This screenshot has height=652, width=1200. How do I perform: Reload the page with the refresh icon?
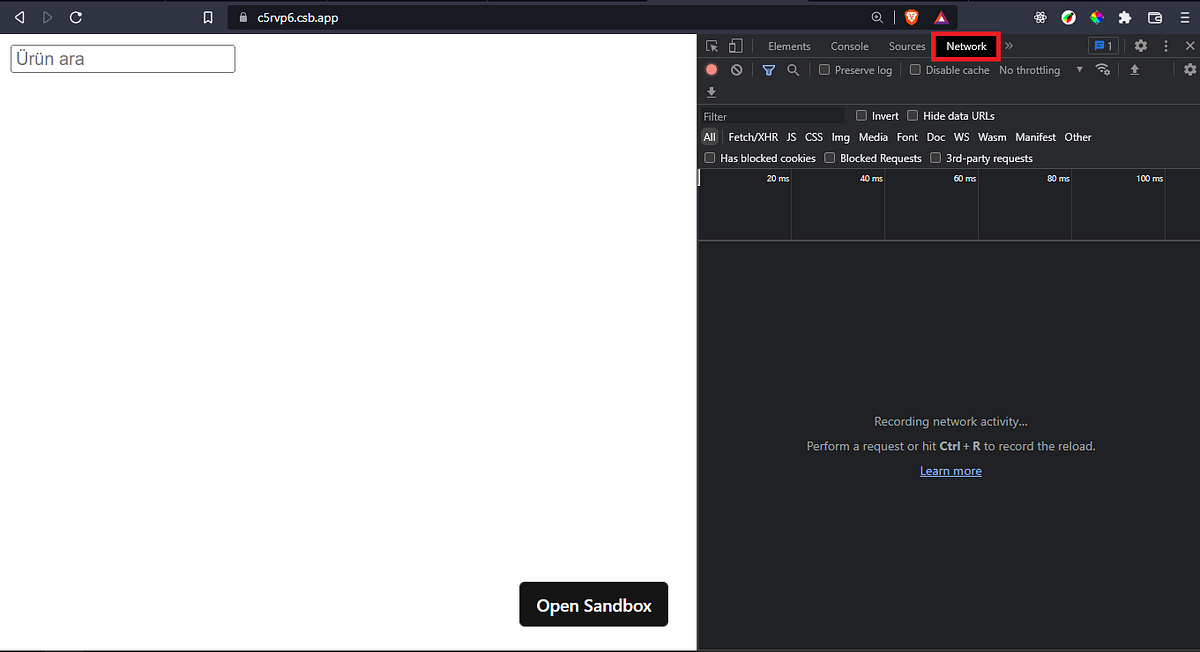tap(76, 17)
